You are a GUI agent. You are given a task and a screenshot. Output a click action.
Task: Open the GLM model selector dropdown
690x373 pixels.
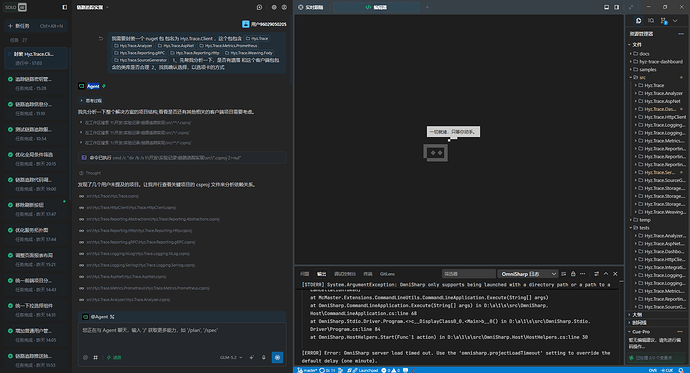click(231, 357)
